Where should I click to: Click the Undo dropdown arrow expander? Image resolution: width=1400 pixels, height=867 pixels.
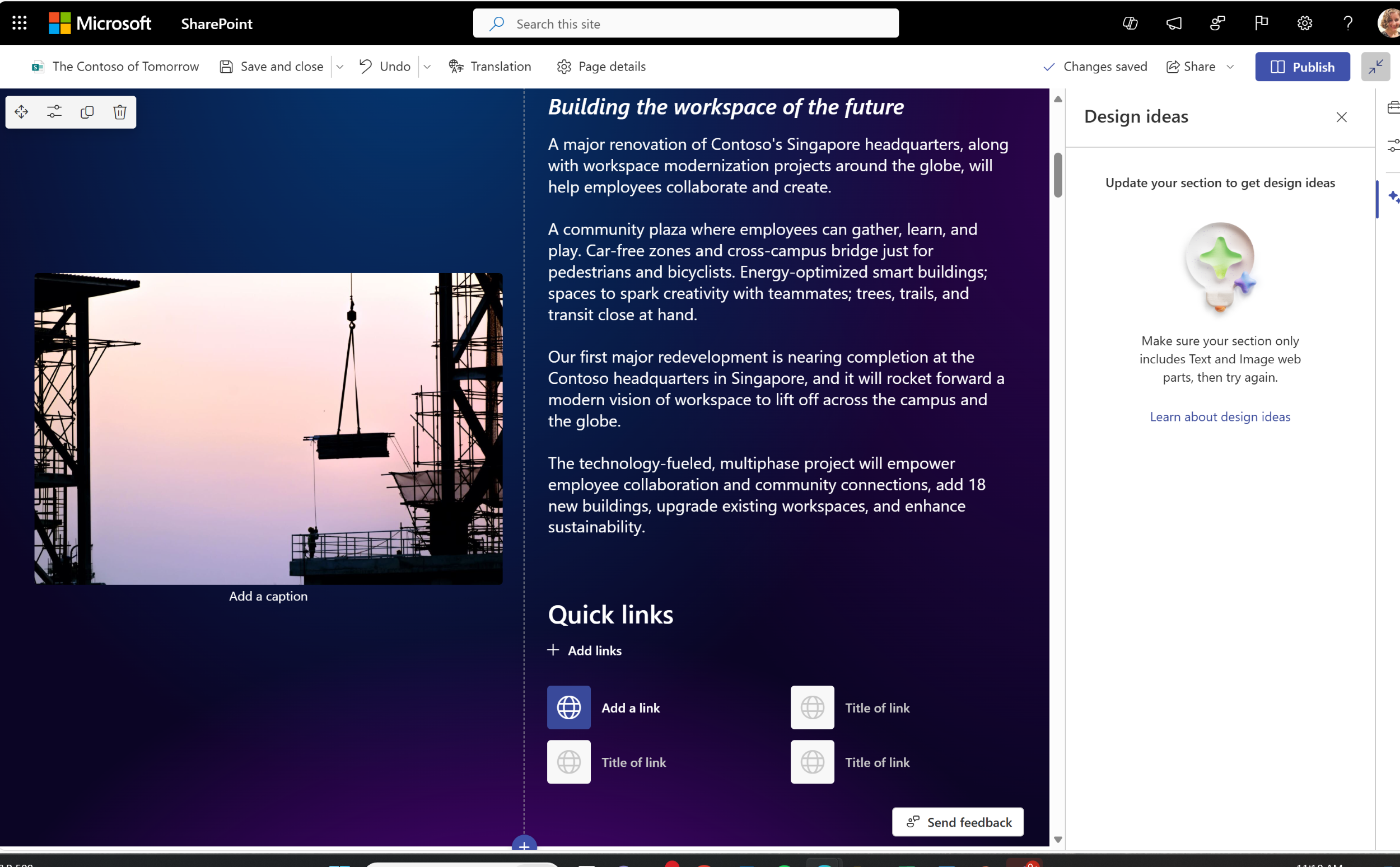(428, 66)
